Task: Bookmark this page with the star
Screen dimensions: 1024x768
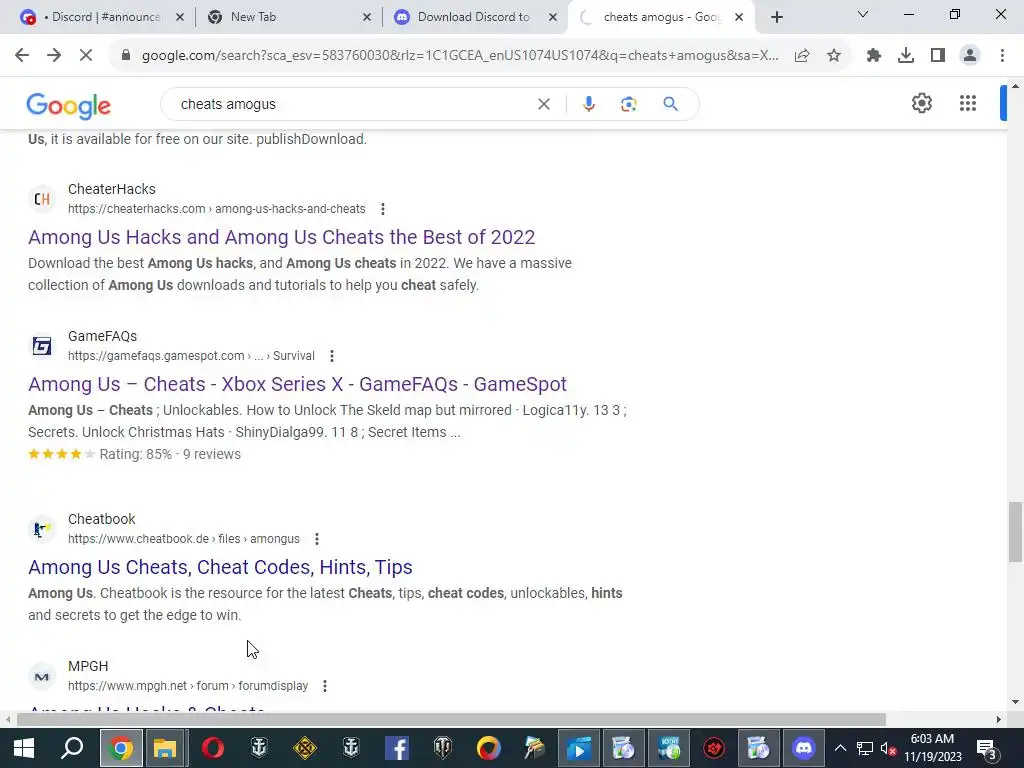Action: tap(834, 56)
